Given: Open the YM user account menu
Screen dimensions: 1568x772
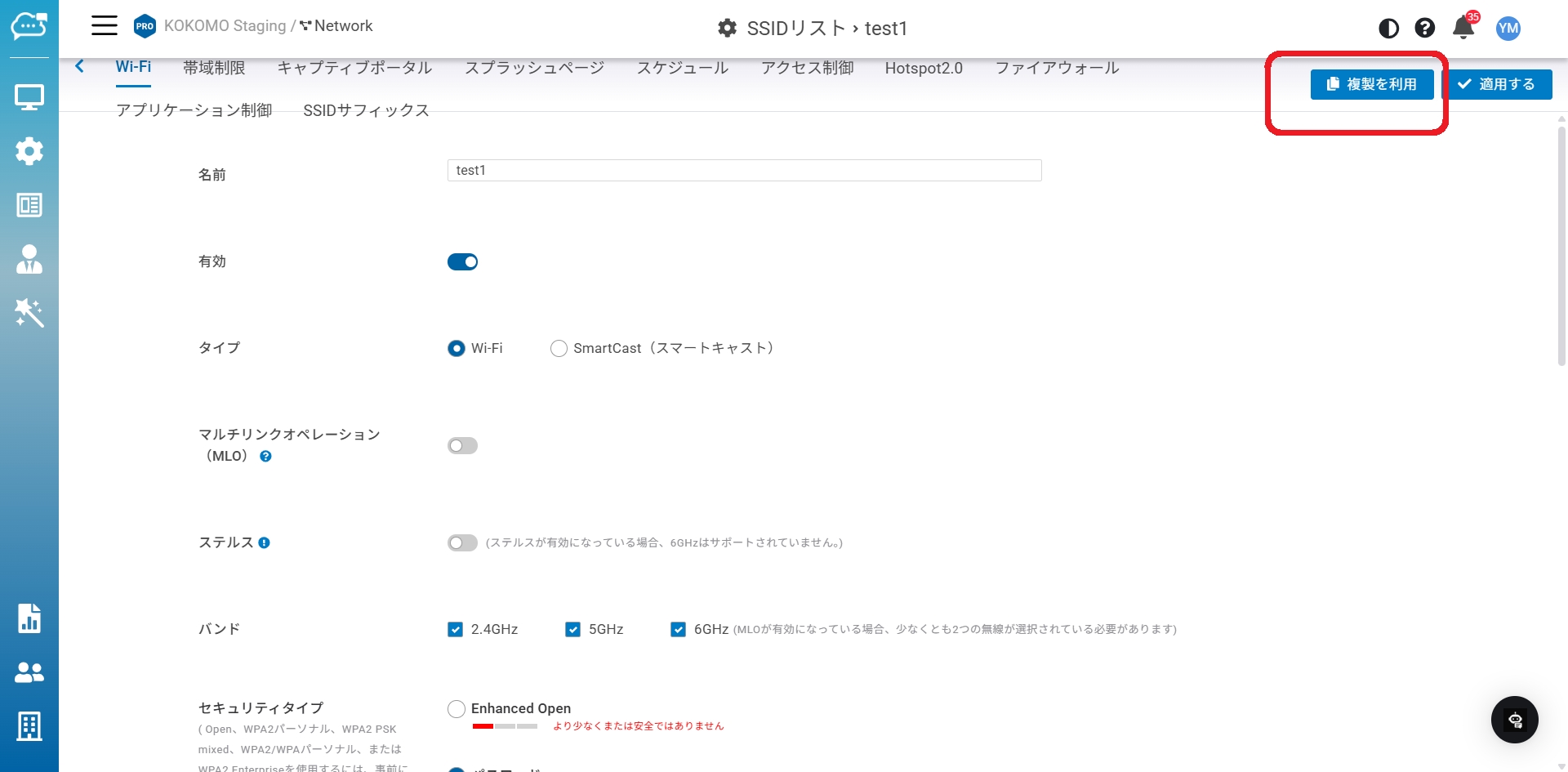Looking at the screenshot, I should pos(1508,29).
